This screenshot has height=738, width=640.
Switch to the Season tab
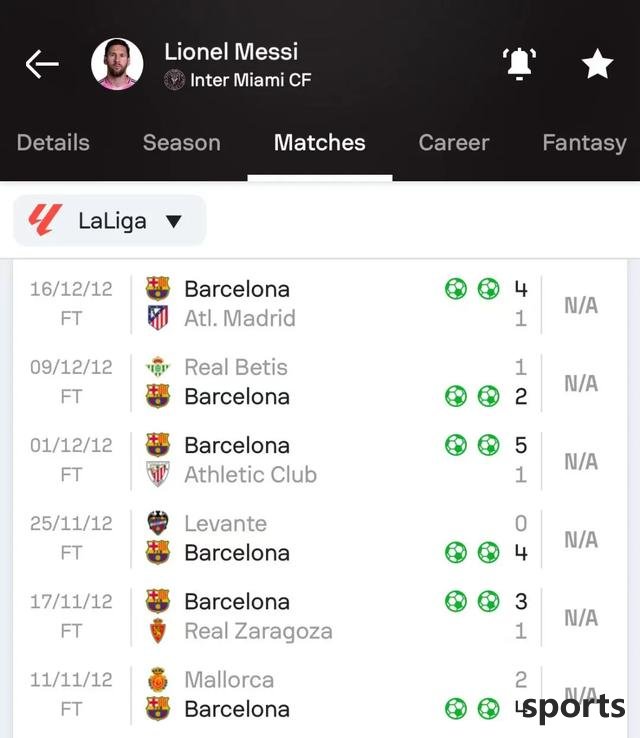(181, 143)
